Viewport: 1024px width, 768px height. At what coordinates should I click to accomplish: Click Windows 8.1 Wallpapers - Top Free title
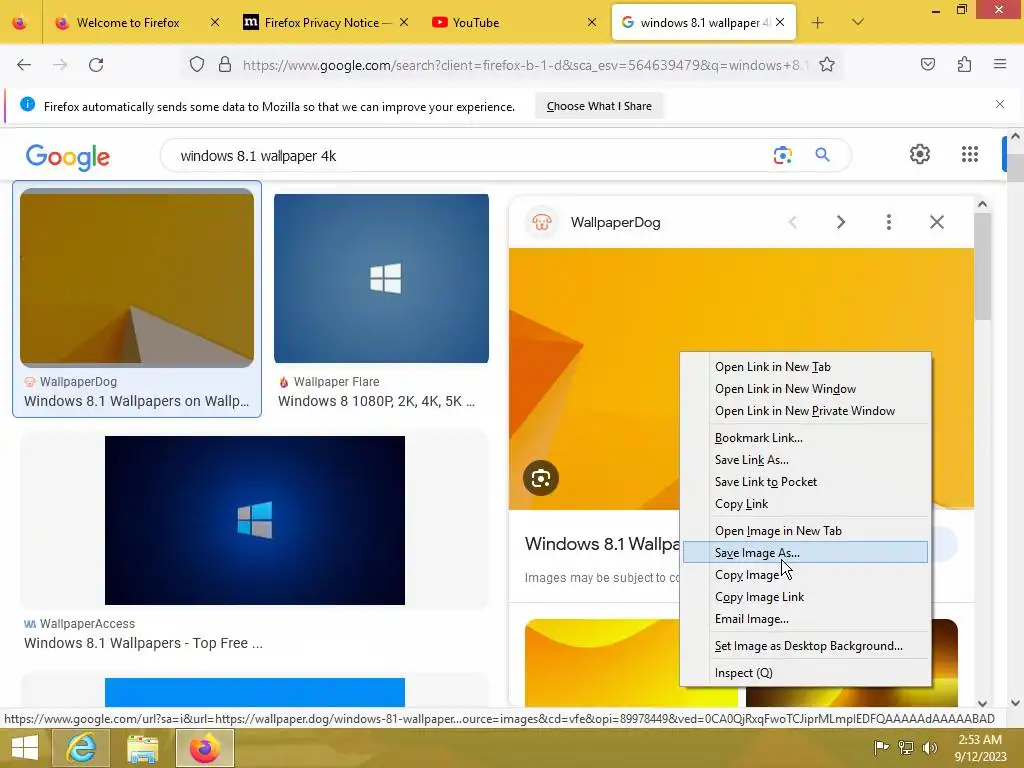[144, 643]
